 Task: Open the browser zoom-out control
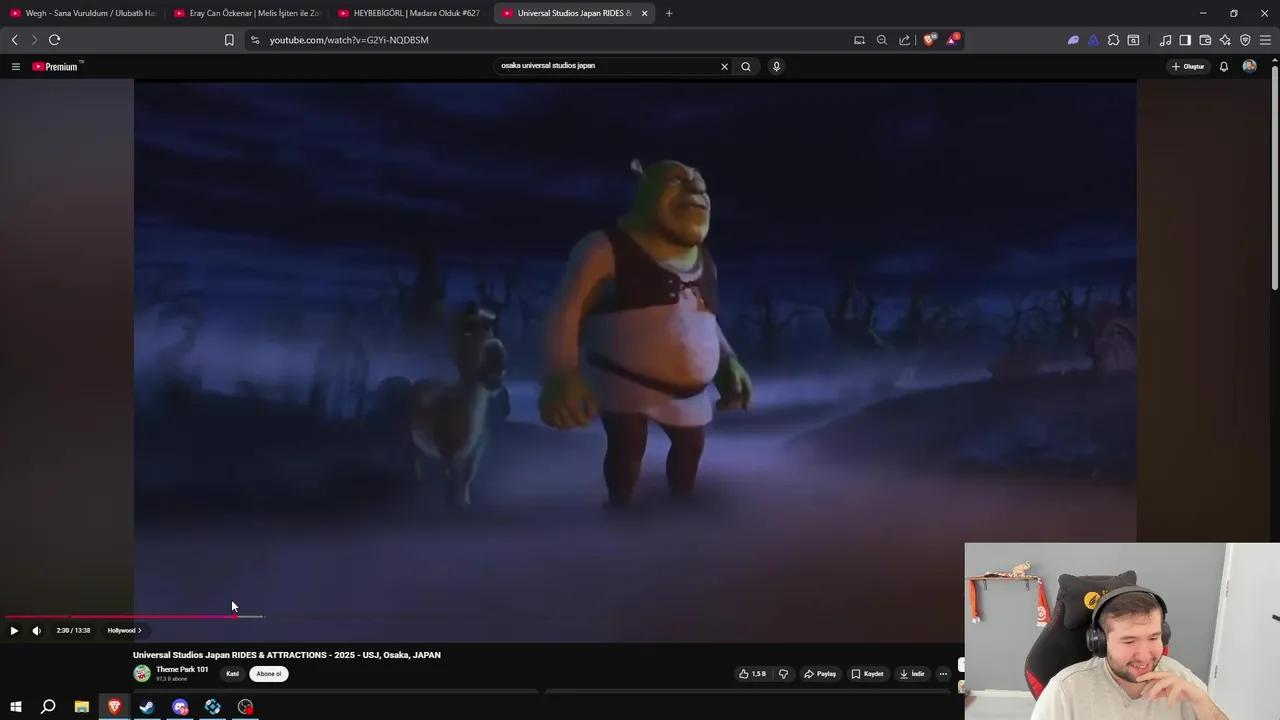click(881, 40)
